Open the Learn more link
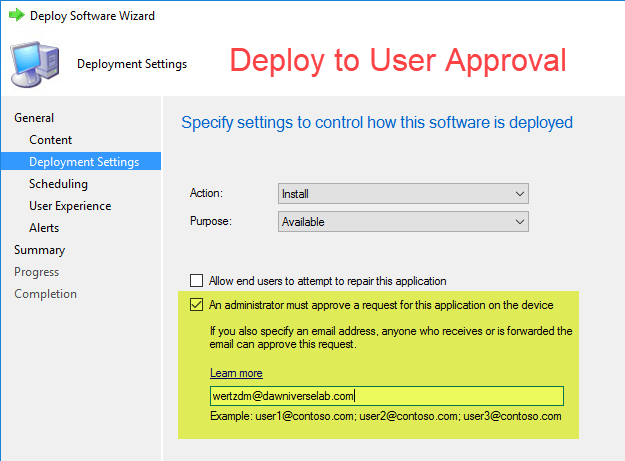625x461 pixels. [x=236, y=373]
